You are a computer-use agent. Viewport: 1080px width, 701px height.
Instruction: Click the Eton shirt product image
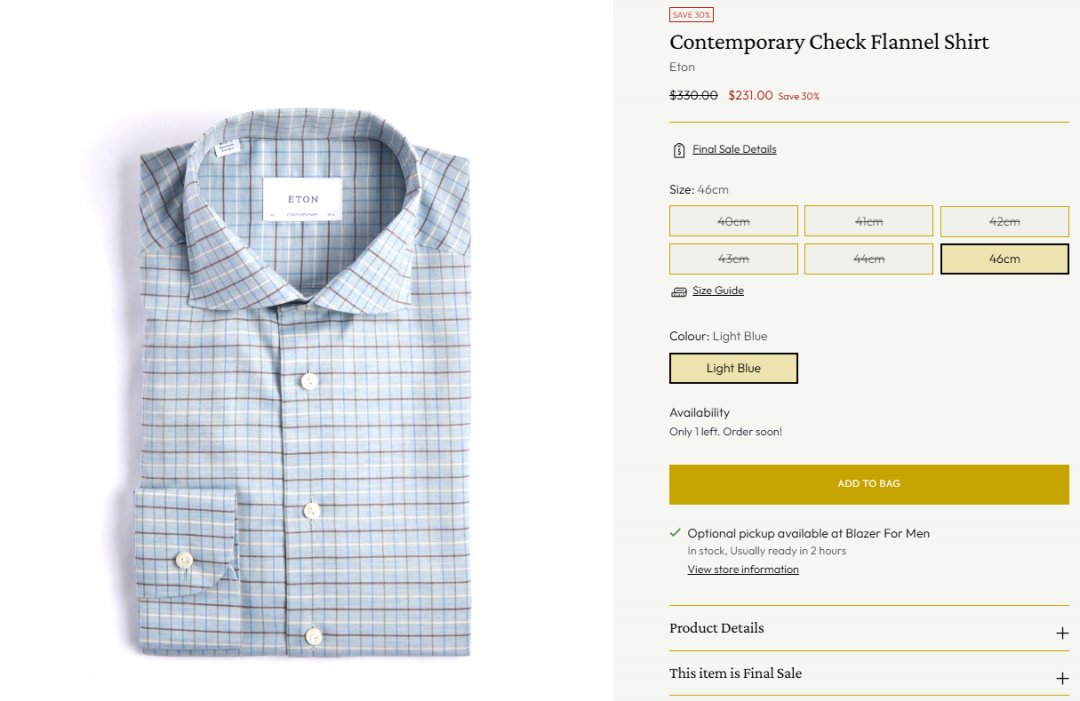coord(304,390)
